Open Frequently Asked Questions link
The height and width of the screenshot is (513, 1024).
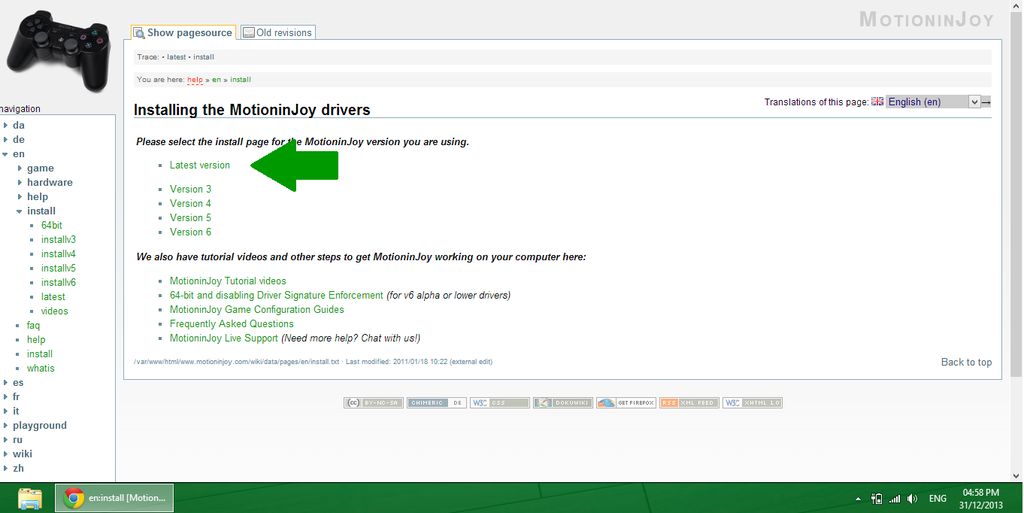[232, 324]
